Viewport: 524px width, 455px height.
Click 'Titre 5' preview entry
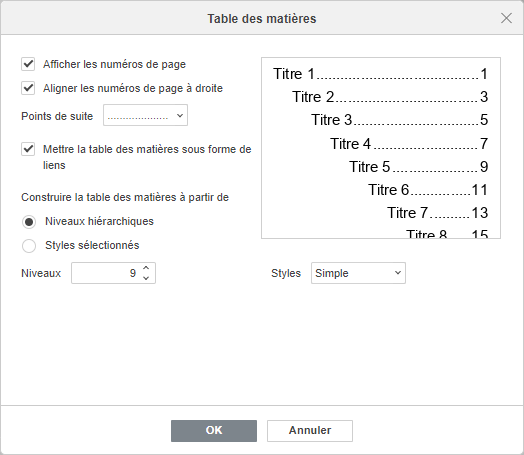(x=370, y=167)
